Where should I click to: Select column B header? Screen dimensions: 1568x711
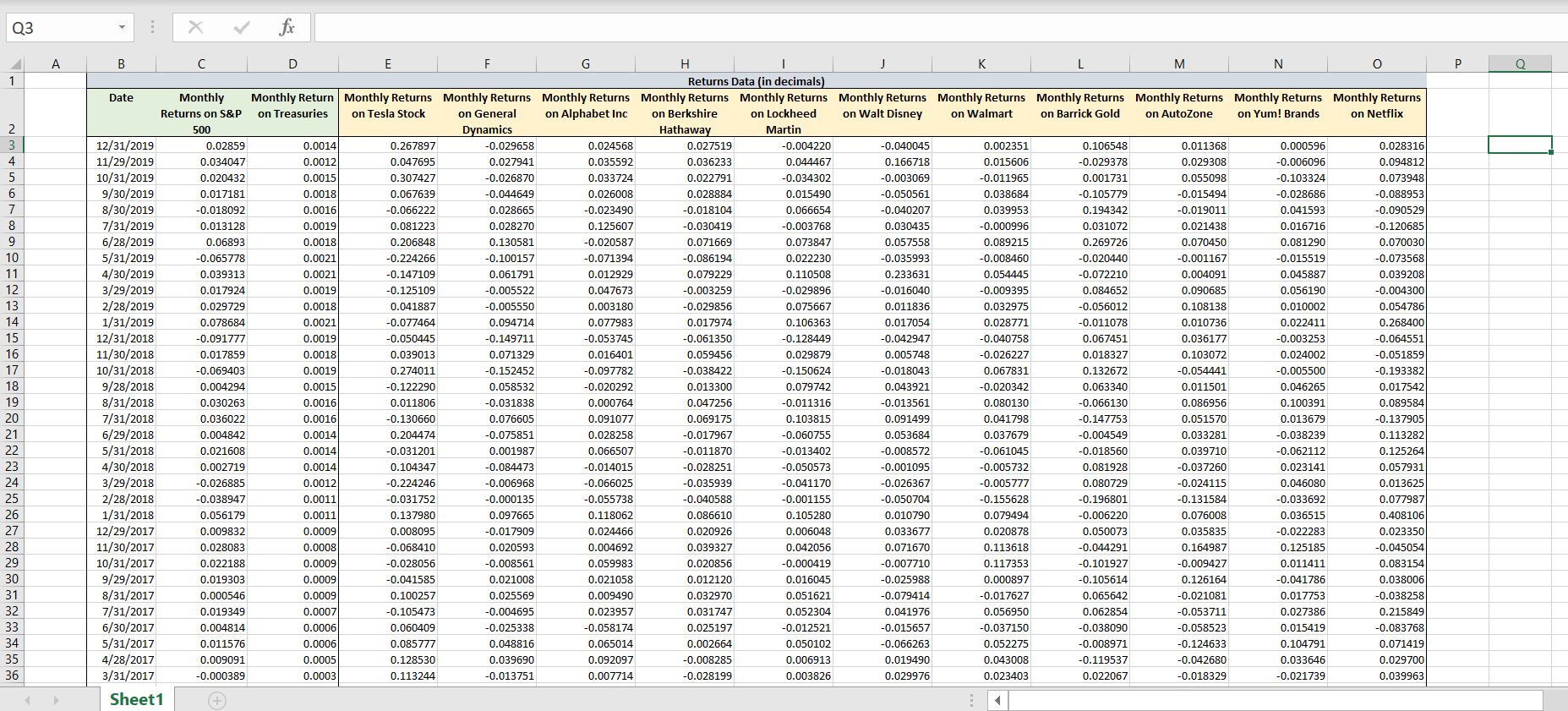[x=121, y=63]
